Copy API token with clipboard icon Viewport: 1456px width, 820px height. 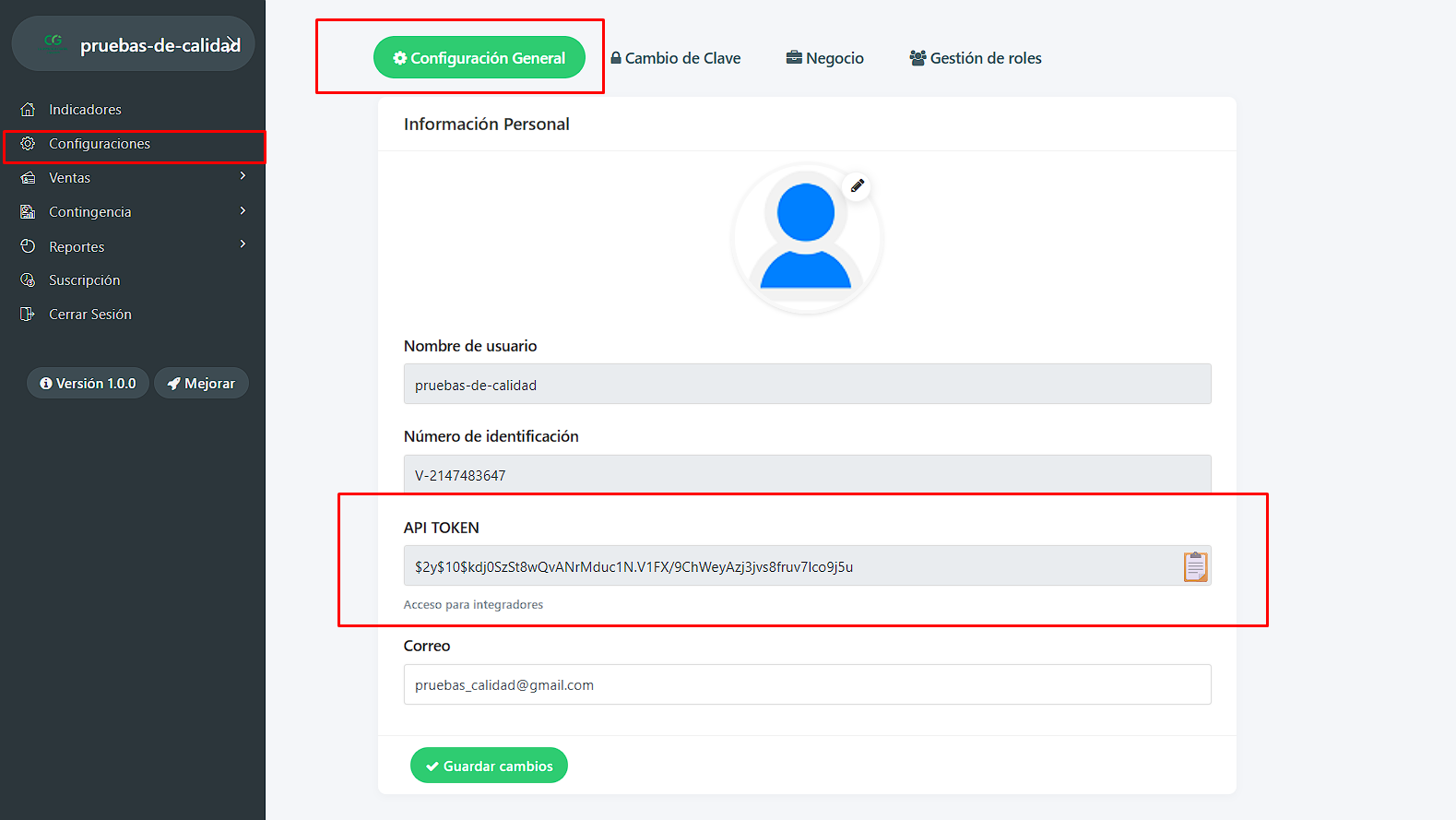coord(1195,566)
